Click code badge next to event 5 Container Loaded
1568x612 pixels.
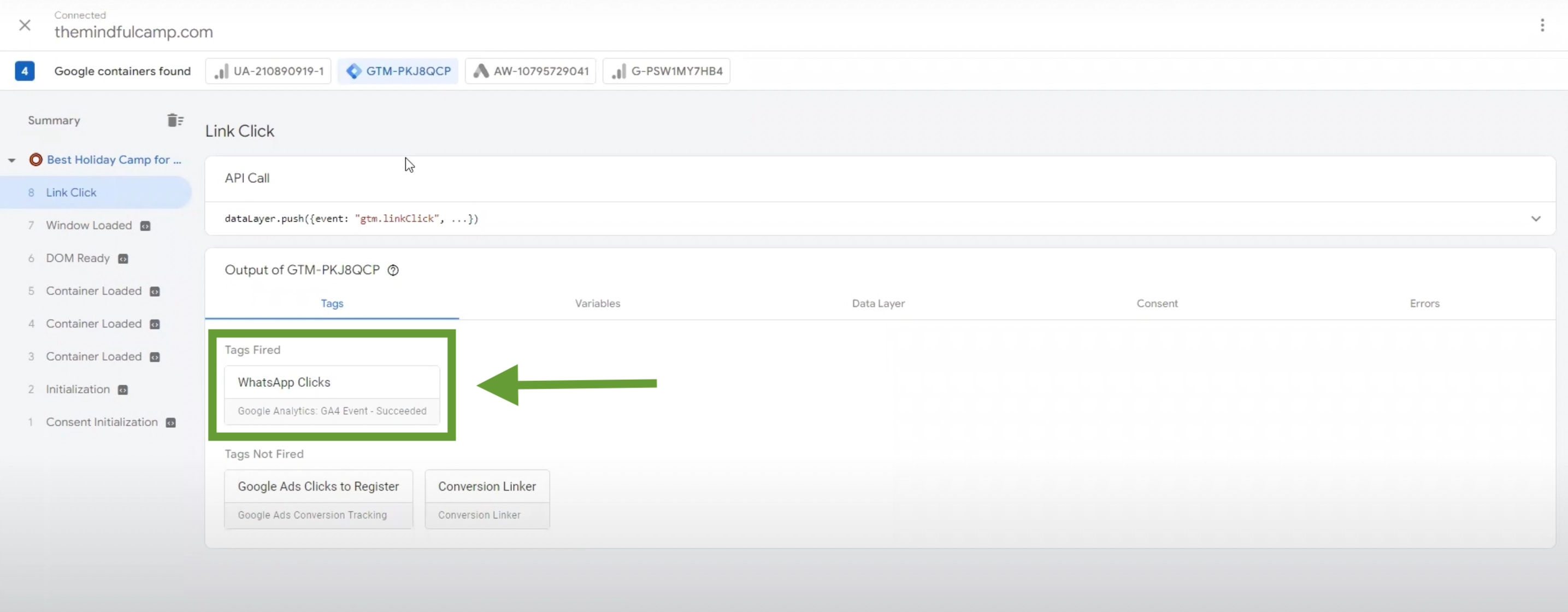point(155,292)
